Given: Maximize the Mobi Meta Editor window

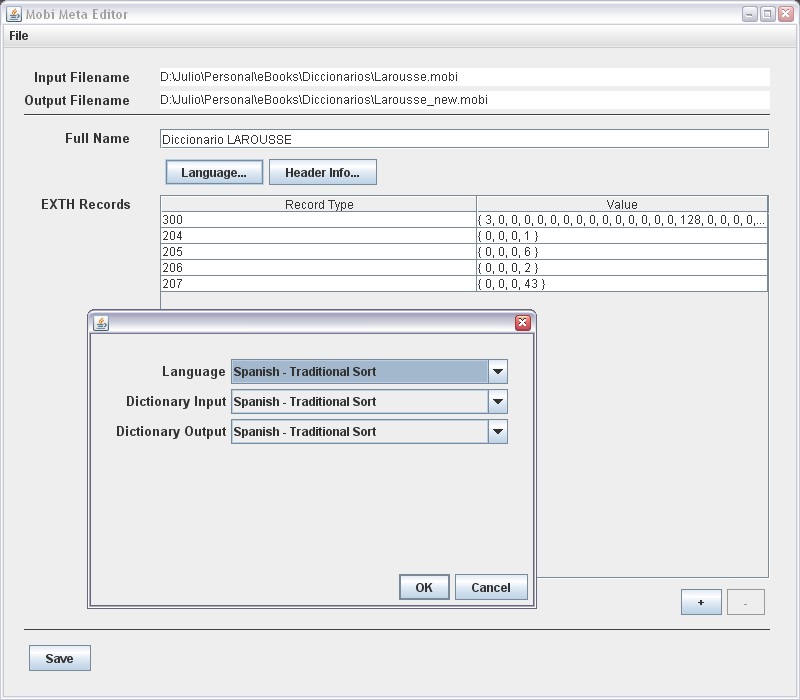Looking at the screenshot, I should click(767, 14).
